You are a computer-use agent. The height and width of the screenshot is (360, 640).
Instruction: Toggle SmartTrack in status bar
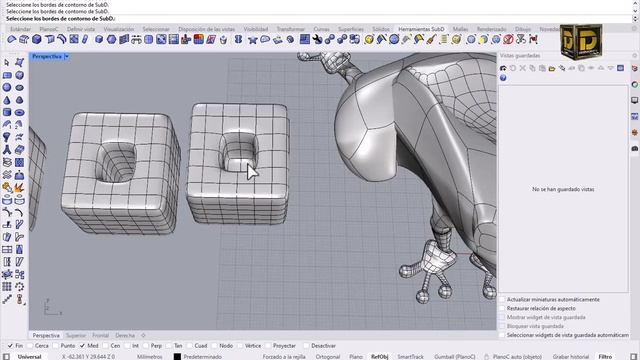tap(411, 357)
